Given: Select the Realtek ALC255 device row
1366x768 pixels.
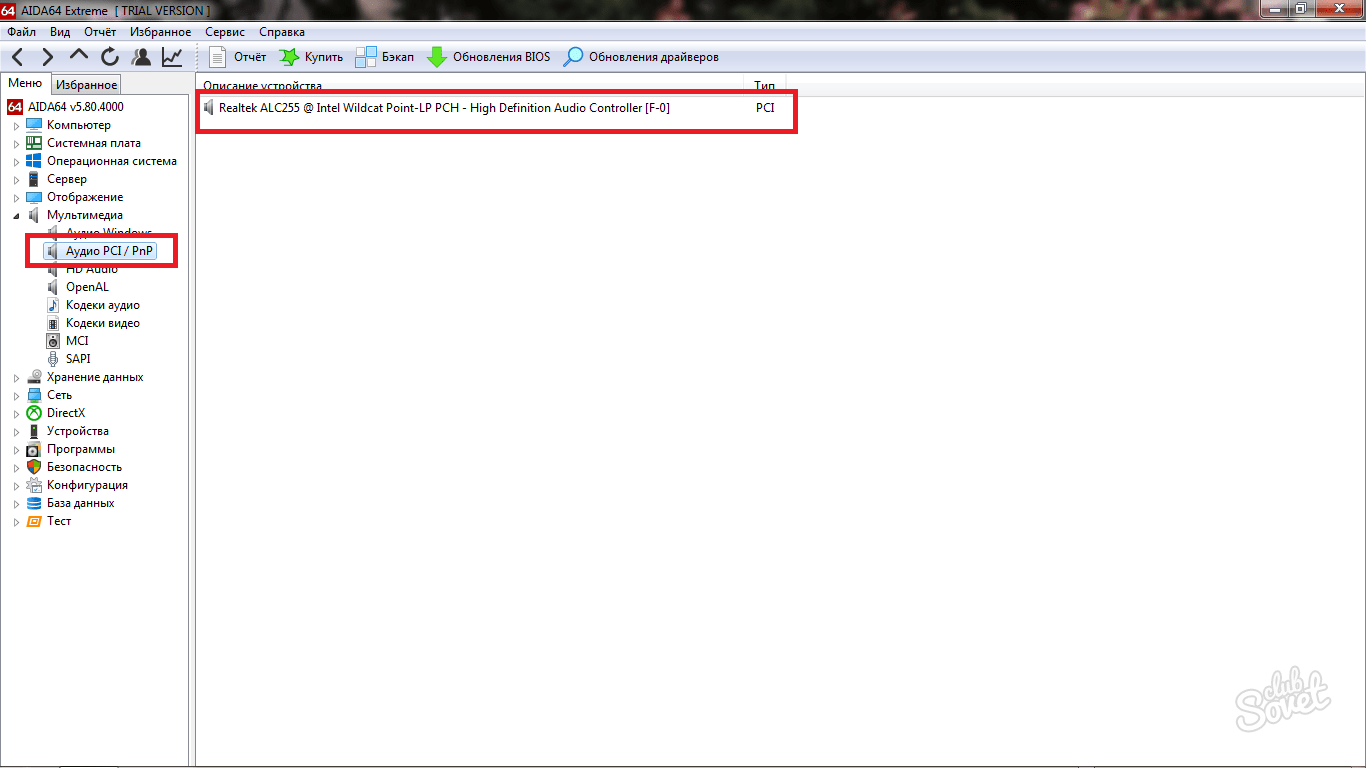Looking at the screenshot, I should coord(444,108).
